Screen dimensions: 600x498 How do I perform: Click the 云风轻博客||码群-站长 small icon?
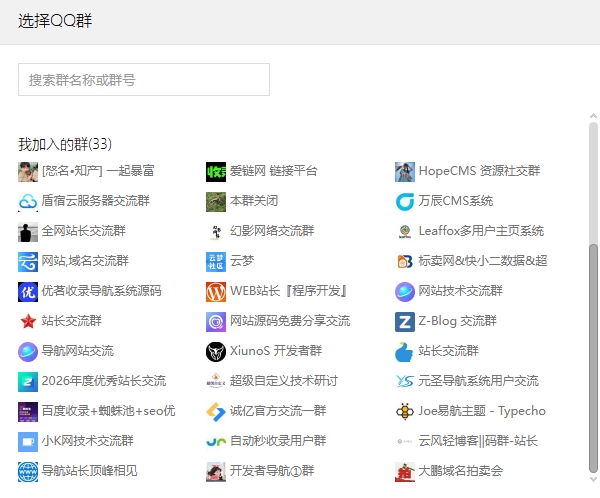click(x=405, y=442)
